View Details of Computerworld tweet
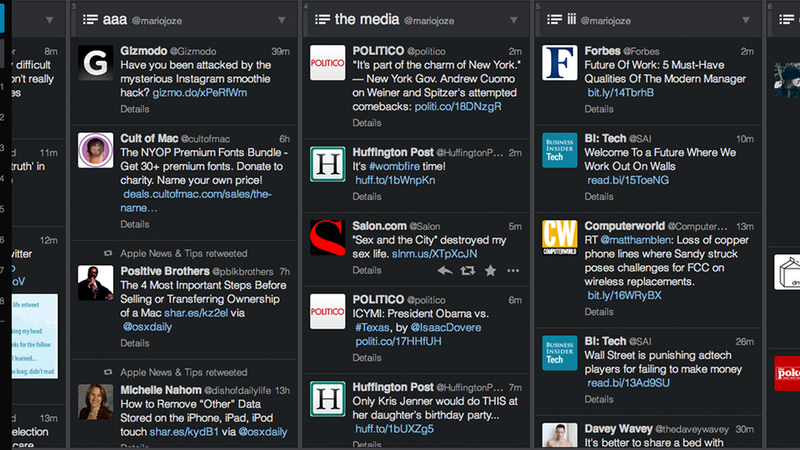This screenshot has height=450, width=800. pyautogui.click(x=599, y=312)
